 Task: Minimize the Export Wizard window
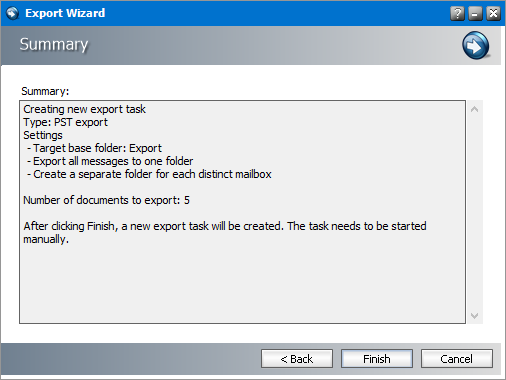475,14
